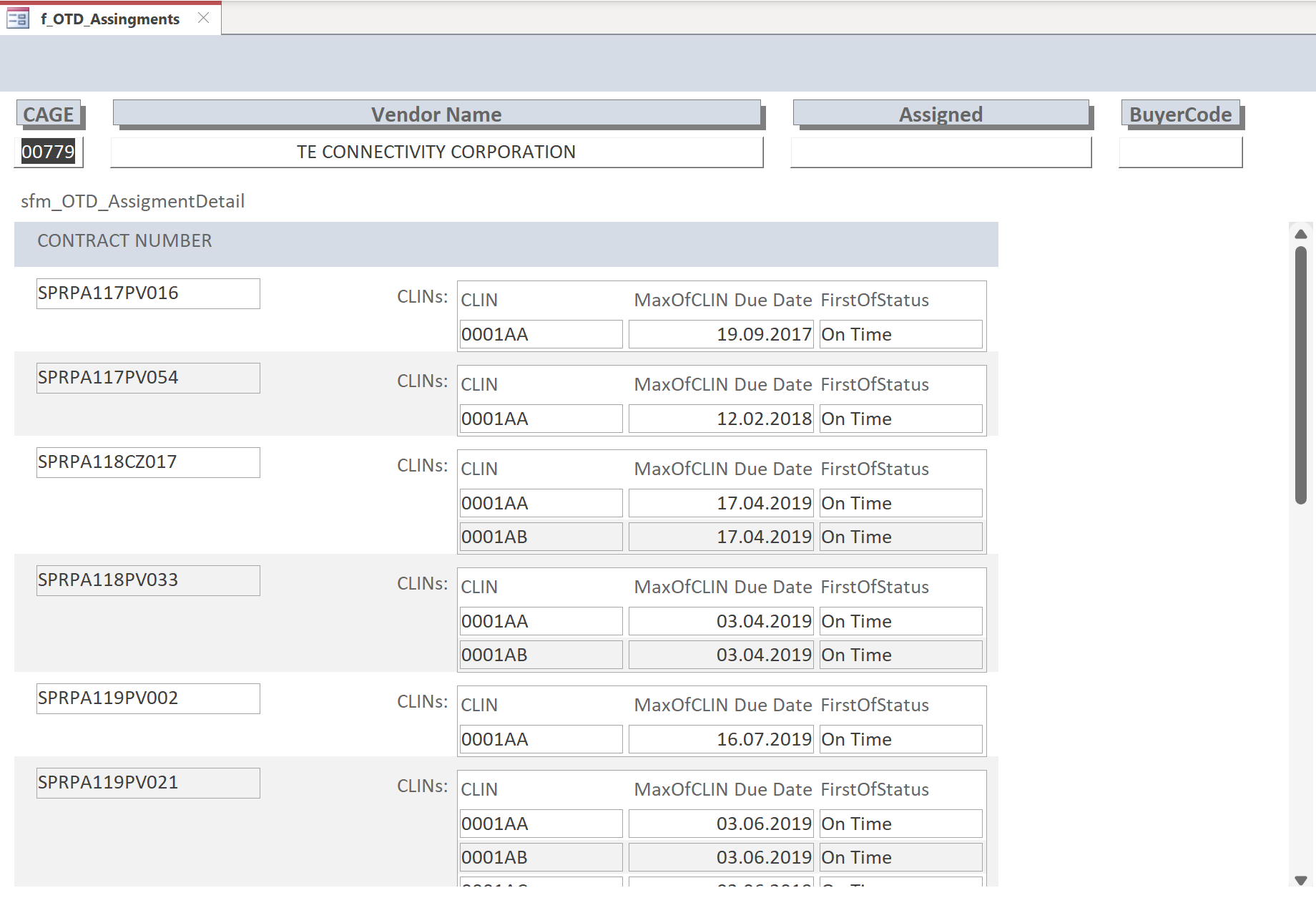Image resolution: width=1316 pixels, height=903 pixels.
Task: Click the empty BuyerCode field
Action: pos(1180,152)
